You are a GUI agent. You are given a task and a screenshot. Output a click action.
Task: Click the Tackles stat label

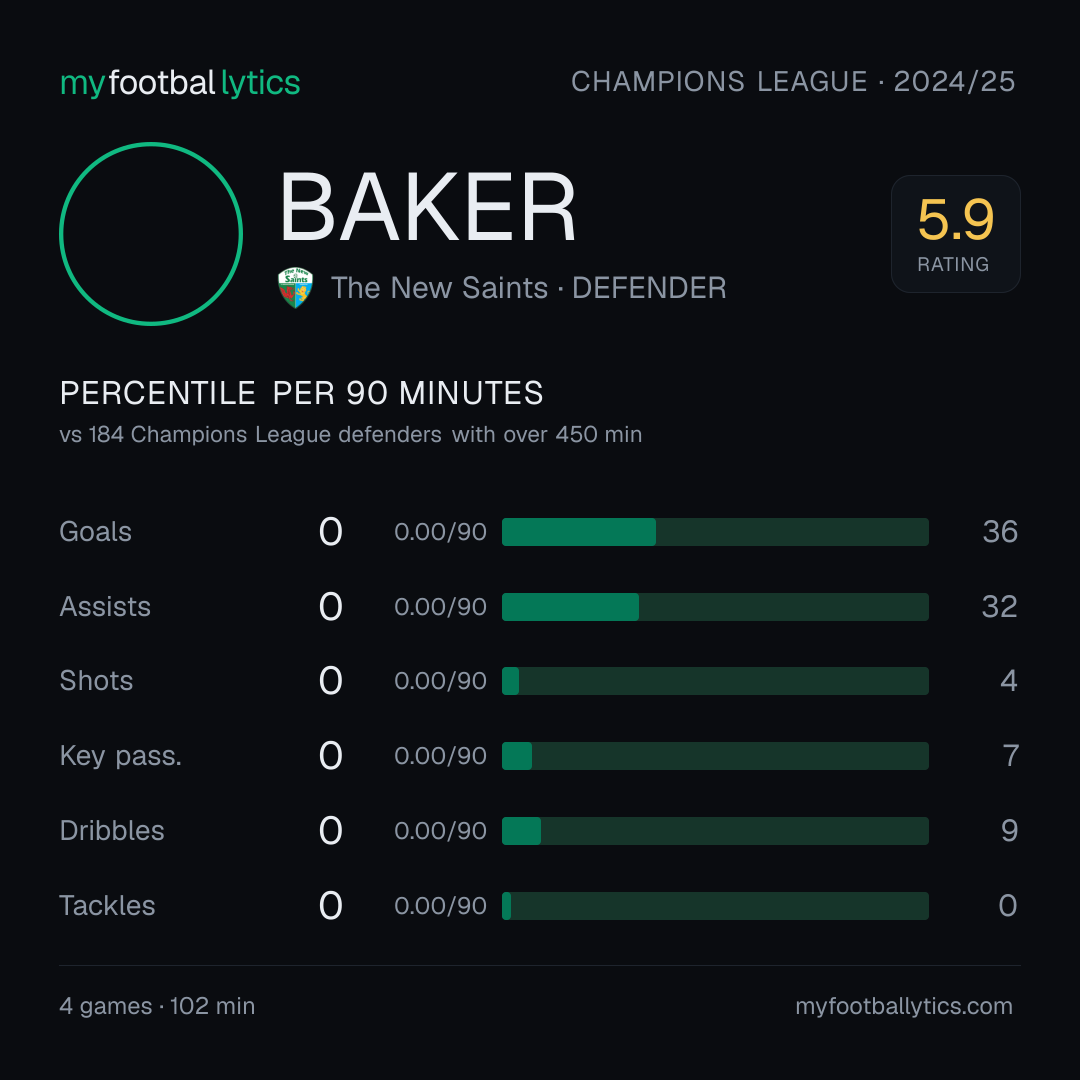pos(107,906)
